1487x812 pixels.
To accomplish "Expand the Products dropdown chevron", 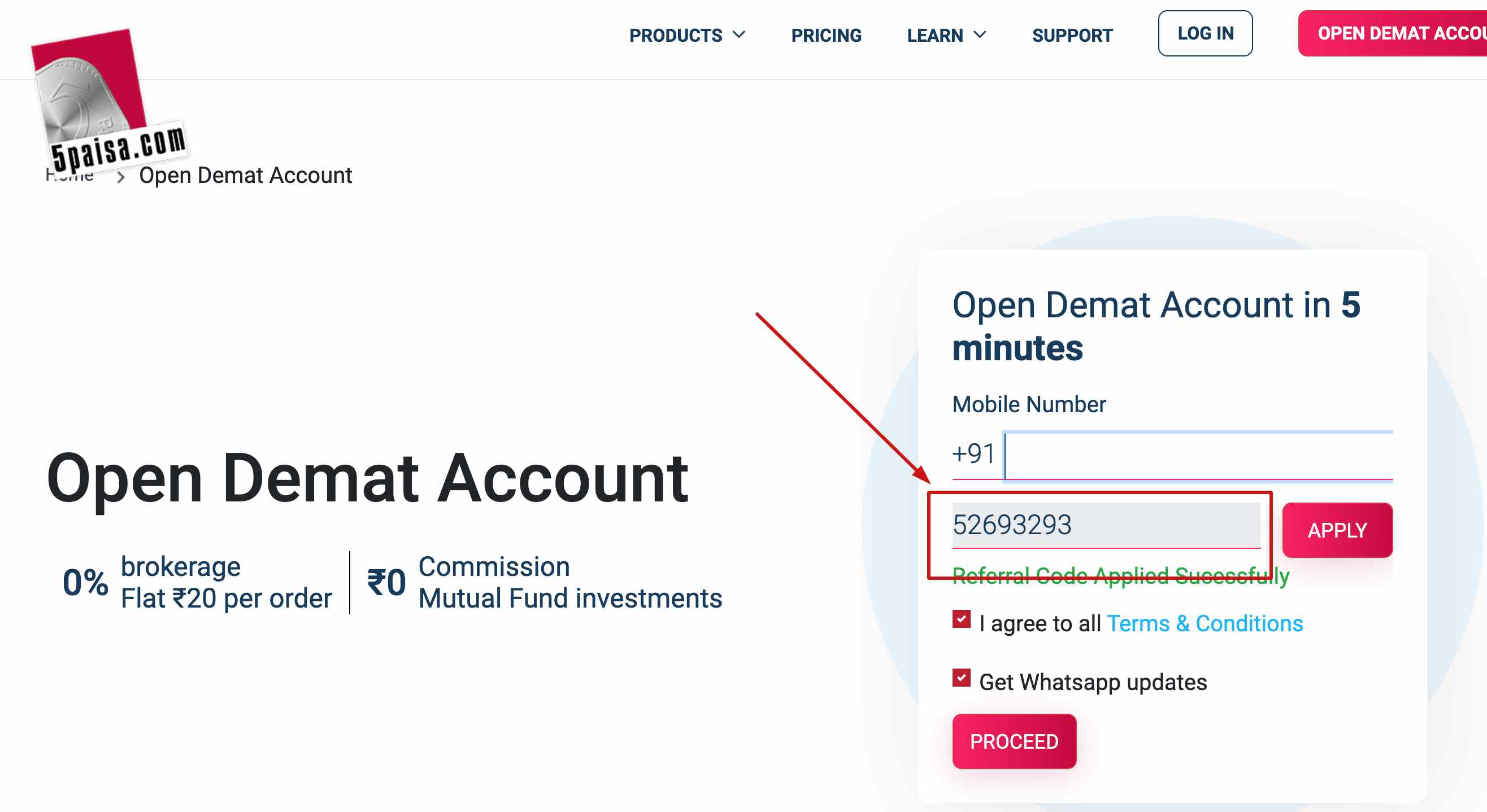I will (740, 34).
